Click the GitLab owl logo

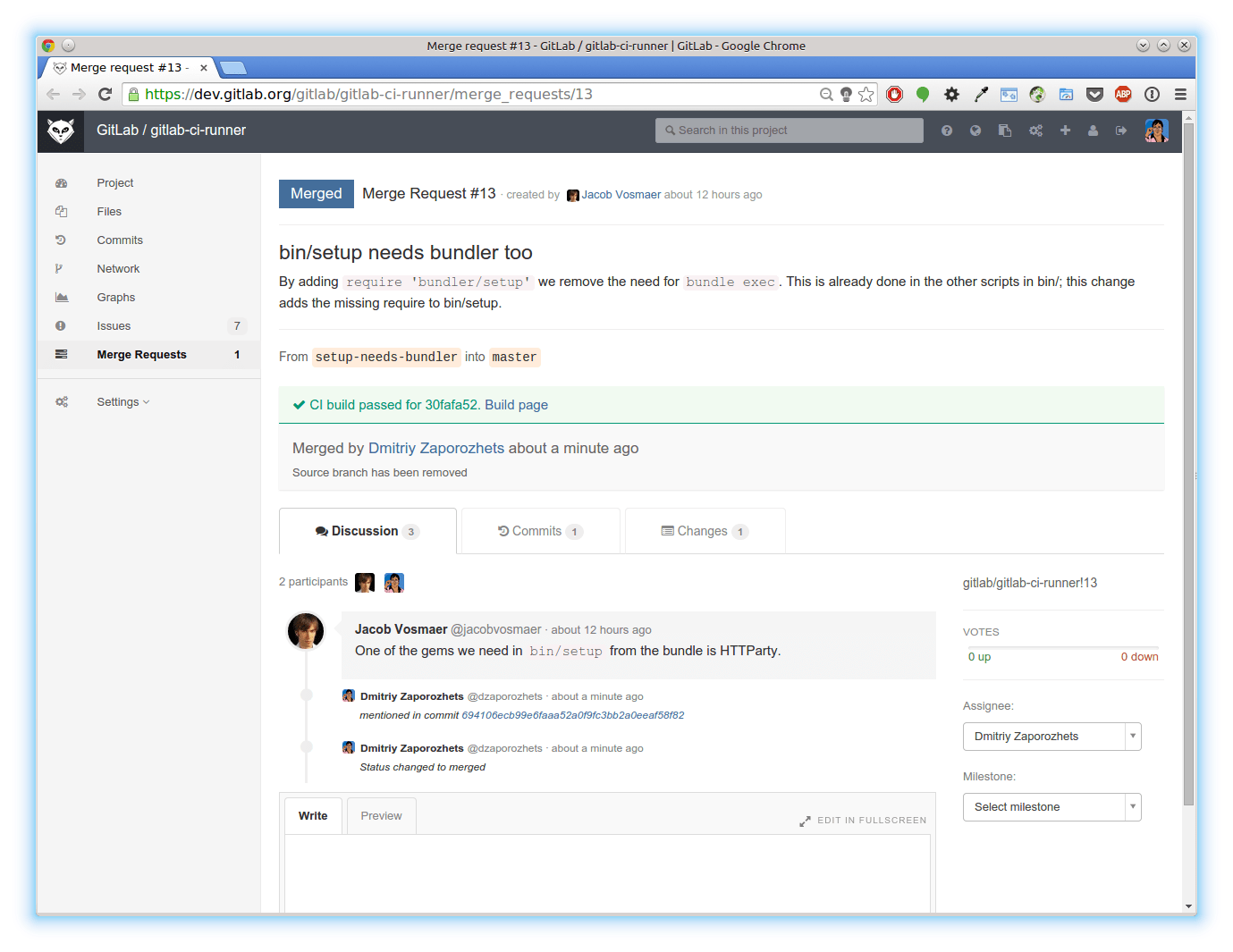pyautogui.click(x=60, y=131)
